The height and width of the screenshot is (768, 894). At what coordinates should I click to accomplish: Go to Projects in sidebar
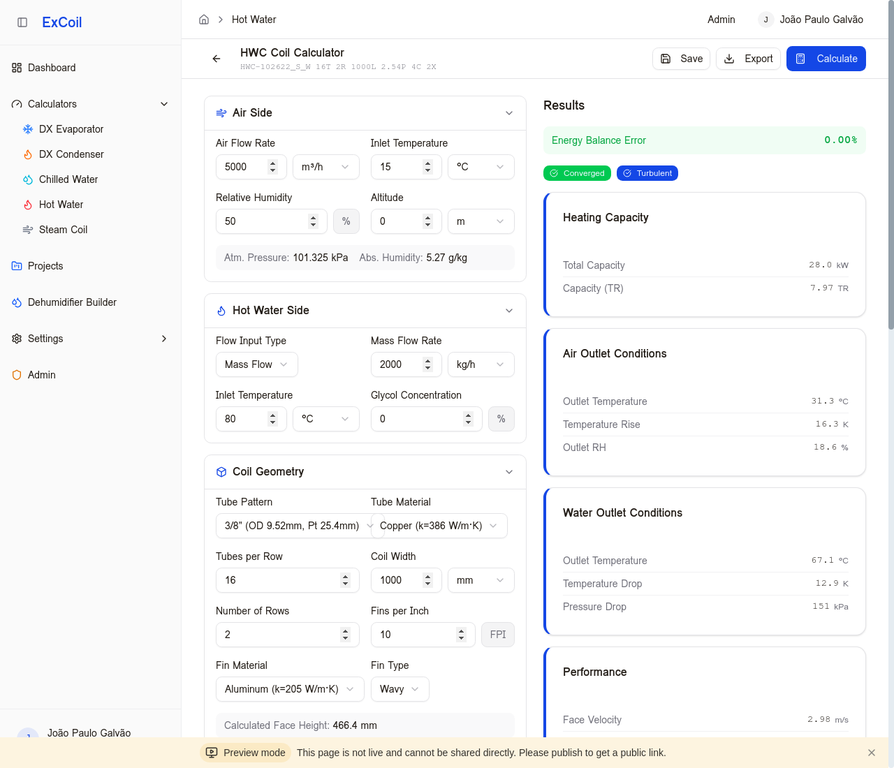tap(45, 266)
